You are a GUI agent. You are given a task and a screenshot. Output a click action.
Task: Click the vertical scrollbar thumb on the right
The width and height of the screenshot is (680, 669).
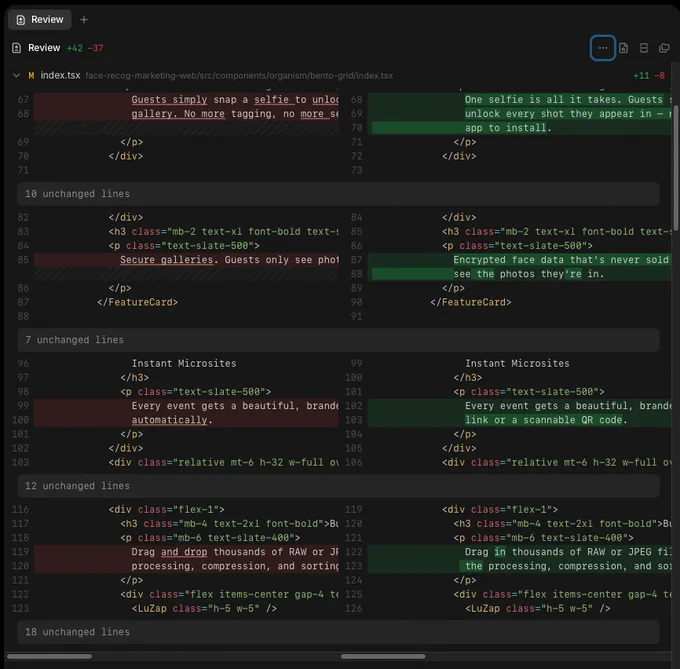676,147
